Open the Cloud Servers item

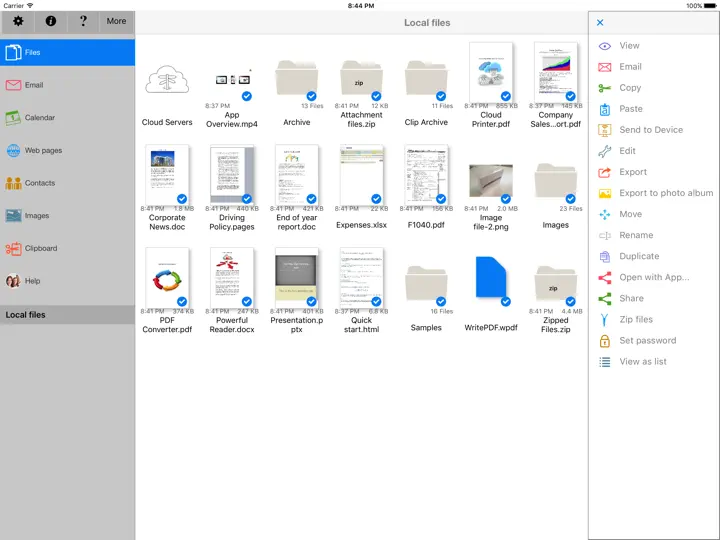[x=167, y=80]
